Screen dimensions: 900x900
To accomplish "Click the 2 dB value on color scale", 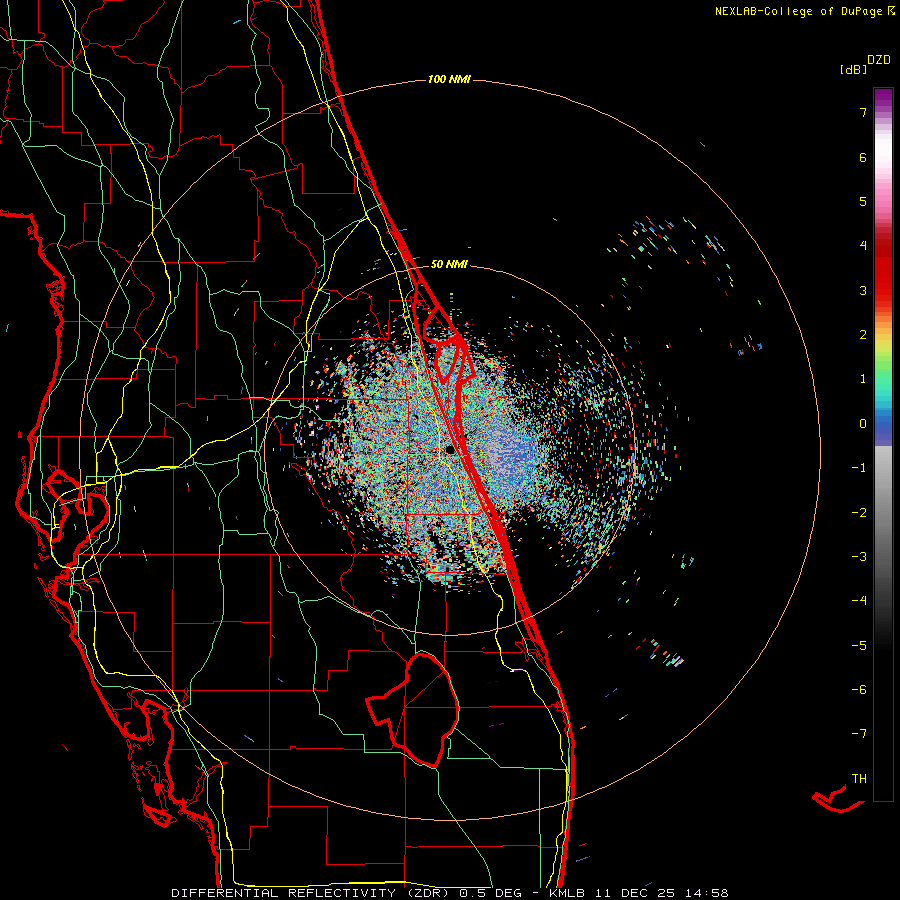I will click(x=863, y=335).
